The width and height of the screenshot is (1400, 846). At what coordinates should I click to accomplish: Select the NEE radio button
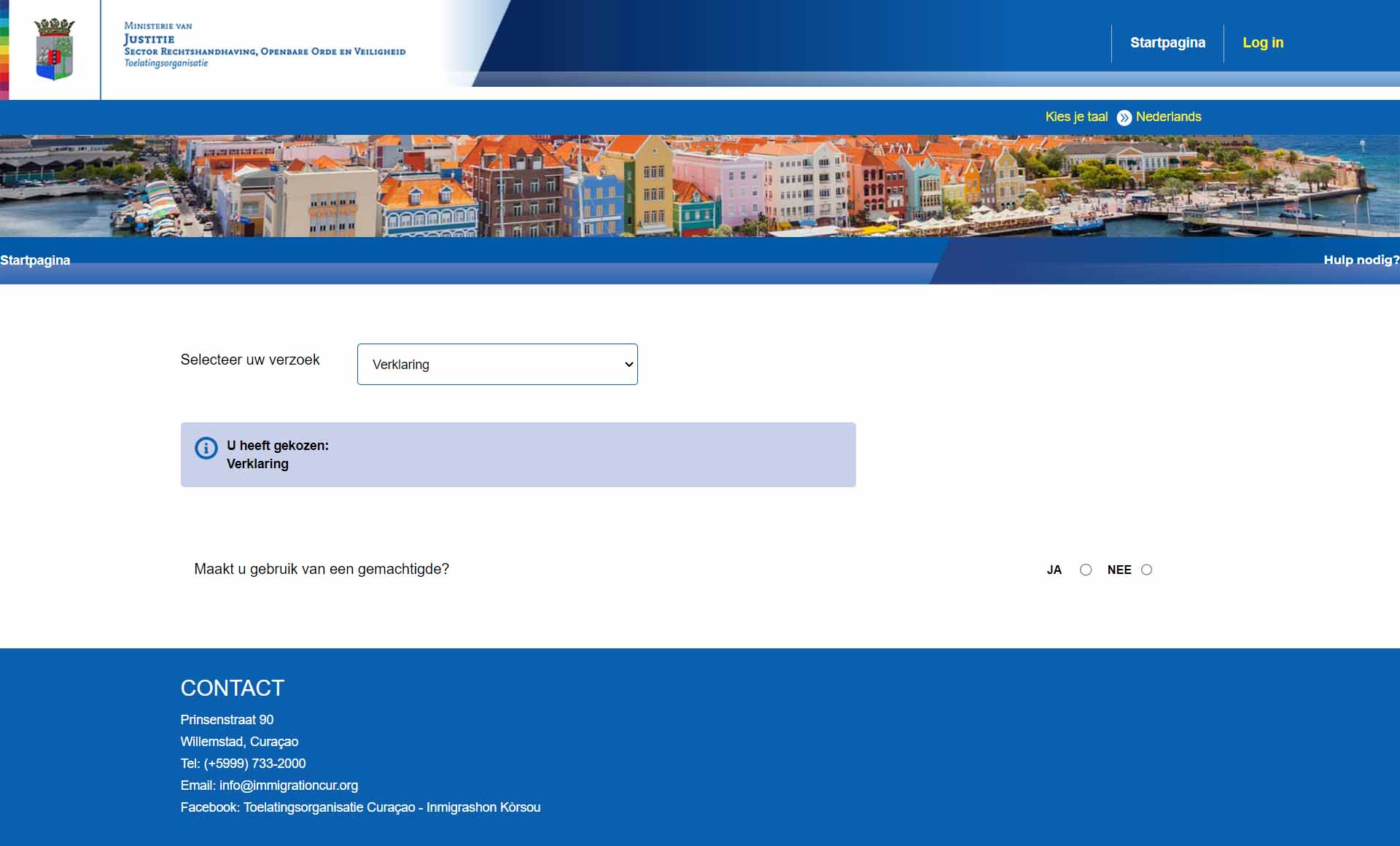[1146, 570]
